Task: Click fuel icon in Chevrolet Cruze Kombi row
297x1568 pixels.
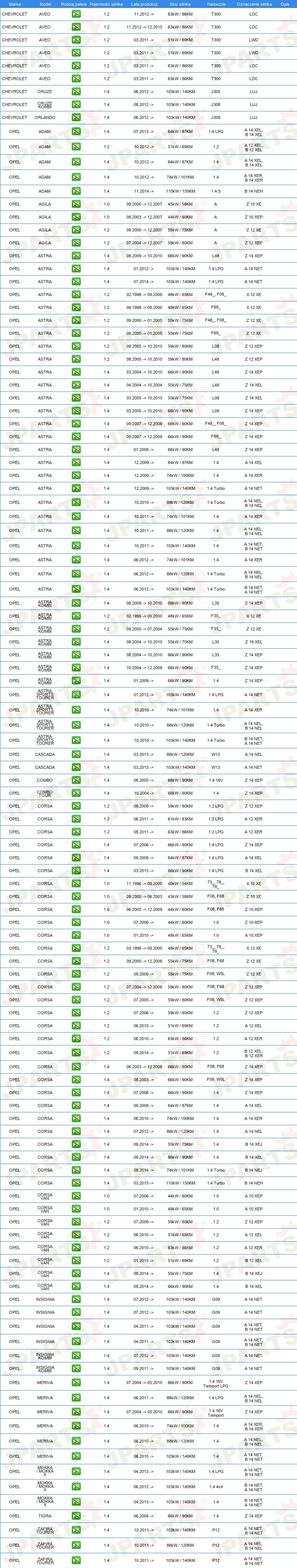Action: [76, 105]
